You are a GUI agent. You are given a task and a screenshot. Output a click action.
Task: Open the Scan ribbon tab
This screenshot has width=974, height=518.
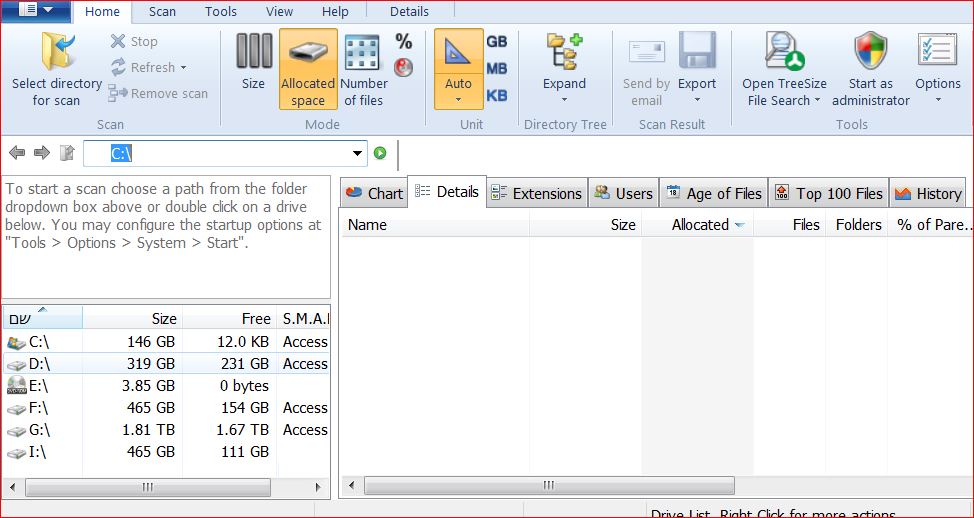coord(164,12)
